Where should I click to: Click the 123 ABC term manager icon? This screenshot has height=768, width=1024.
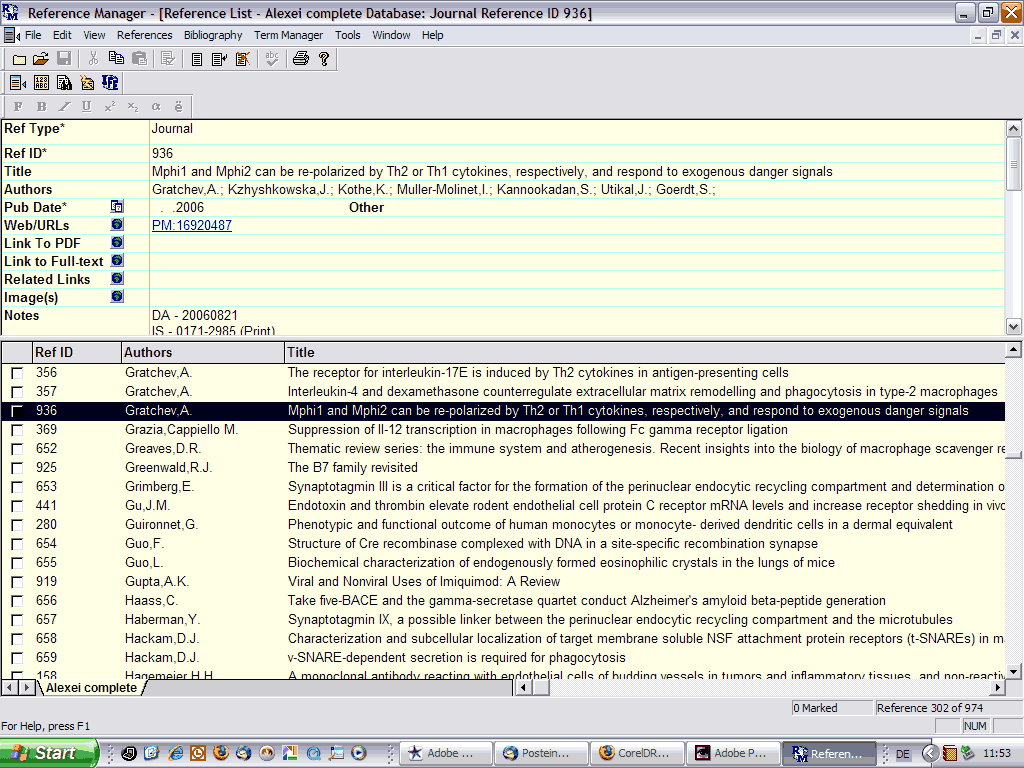tap(41, 83)
